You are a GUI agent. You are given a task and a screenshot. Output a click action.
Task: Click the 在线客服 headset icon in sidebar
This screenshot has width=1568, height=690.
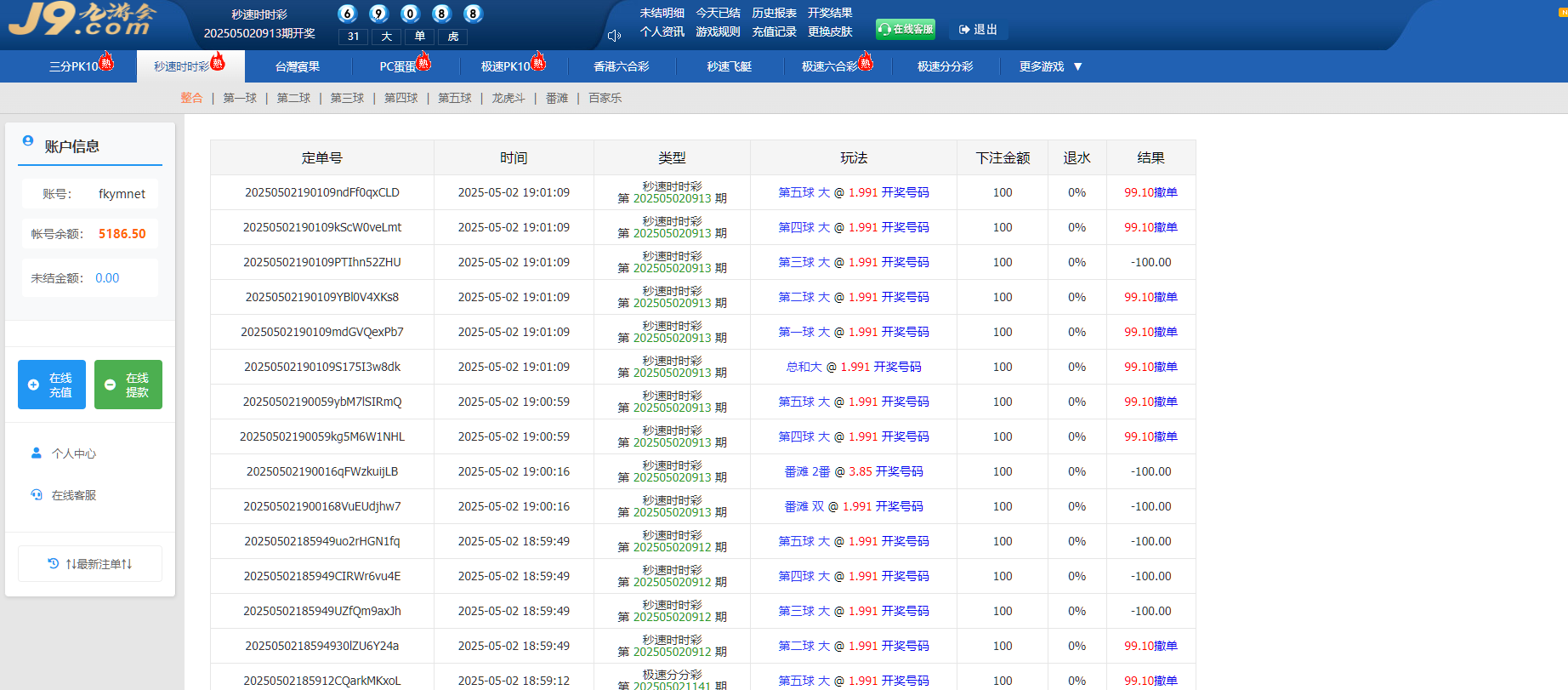click(37, 494)
